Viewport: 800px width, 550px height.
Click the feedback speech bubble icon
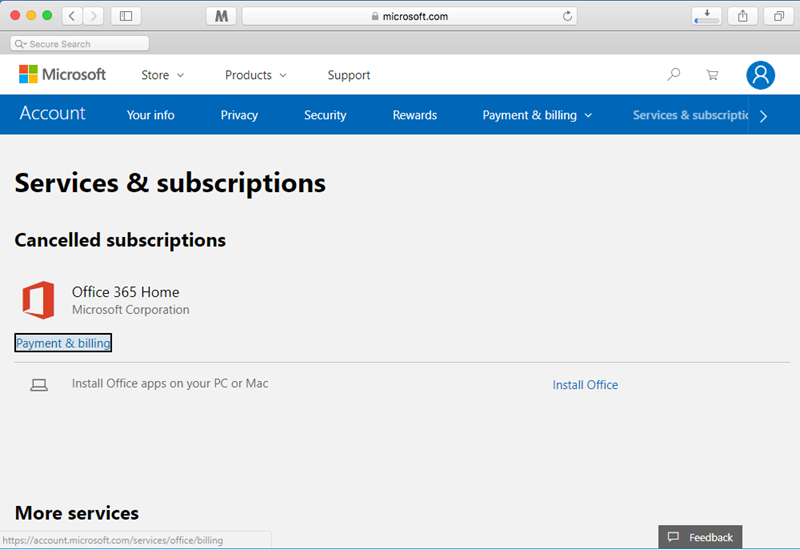[x=673, y=537]
